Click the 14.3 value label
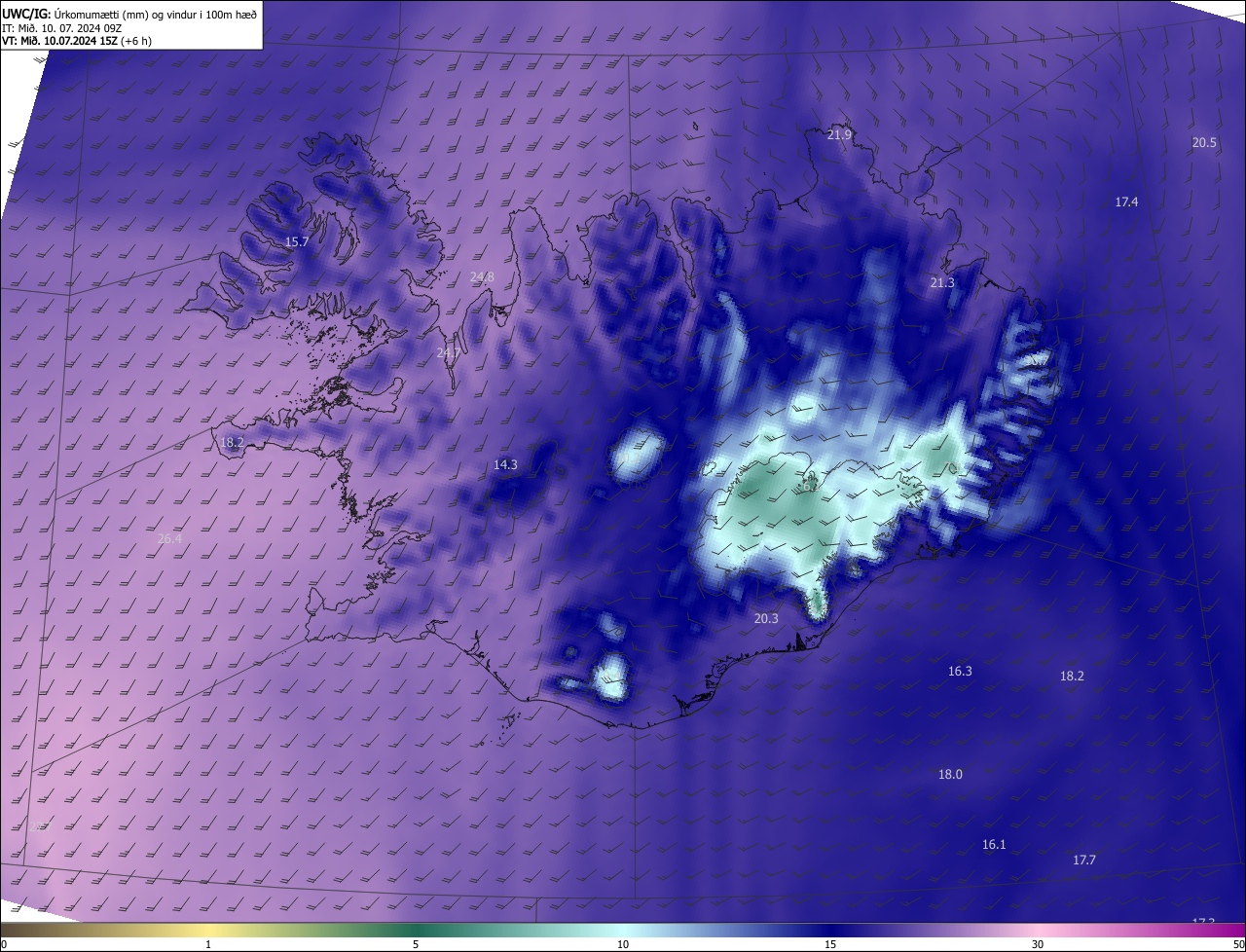The width and height of the screenshot is (1246, 952). click(x=505, y=464)
